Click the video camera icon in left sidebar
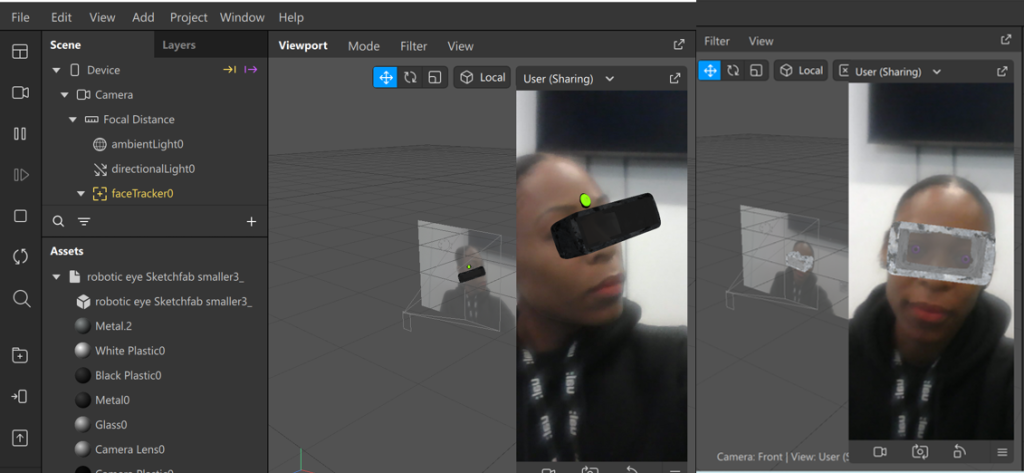This screenshot has width=1024, height=473. point(20,93)
